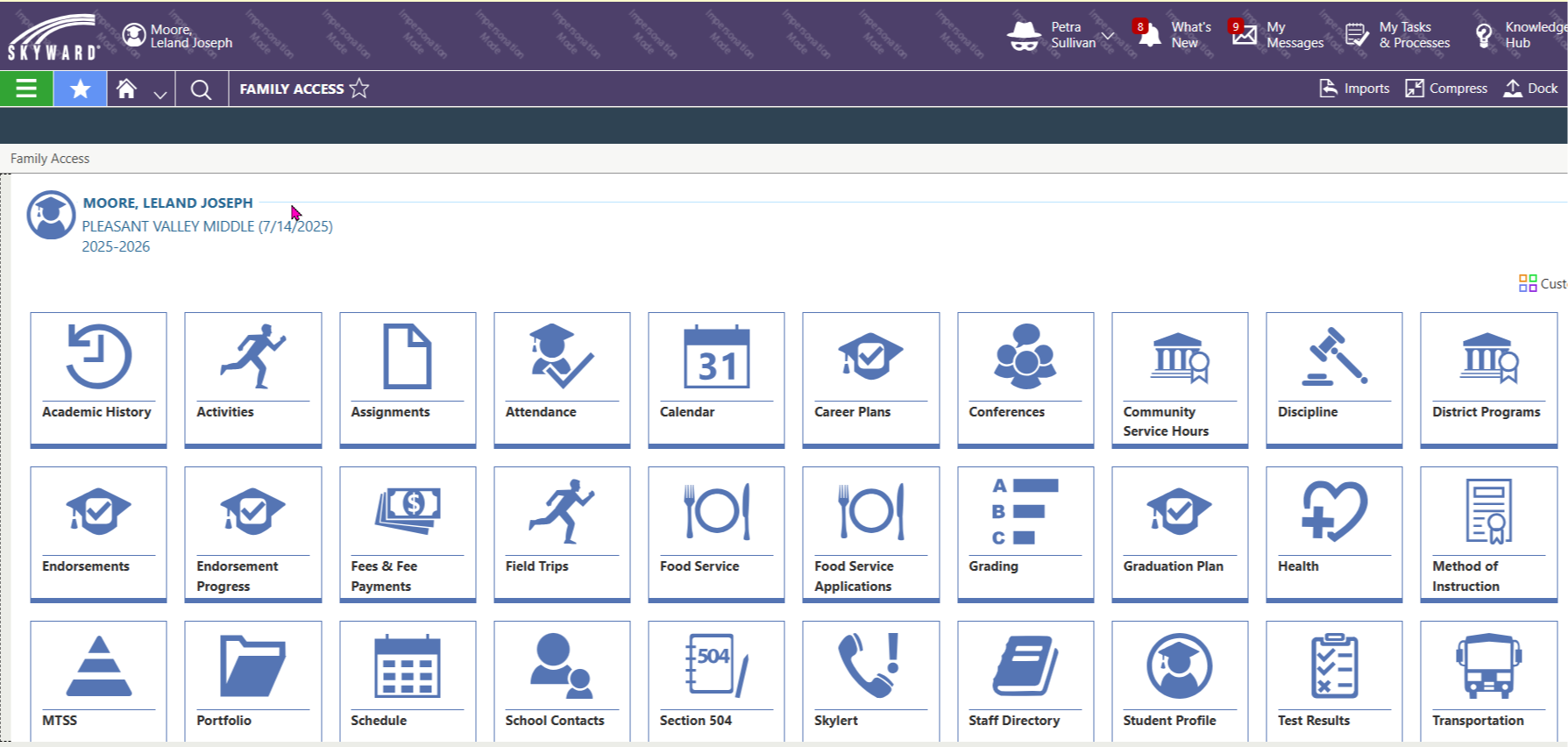Open the Attendance tile
The image size is (1568, 747).
(562, 380)
